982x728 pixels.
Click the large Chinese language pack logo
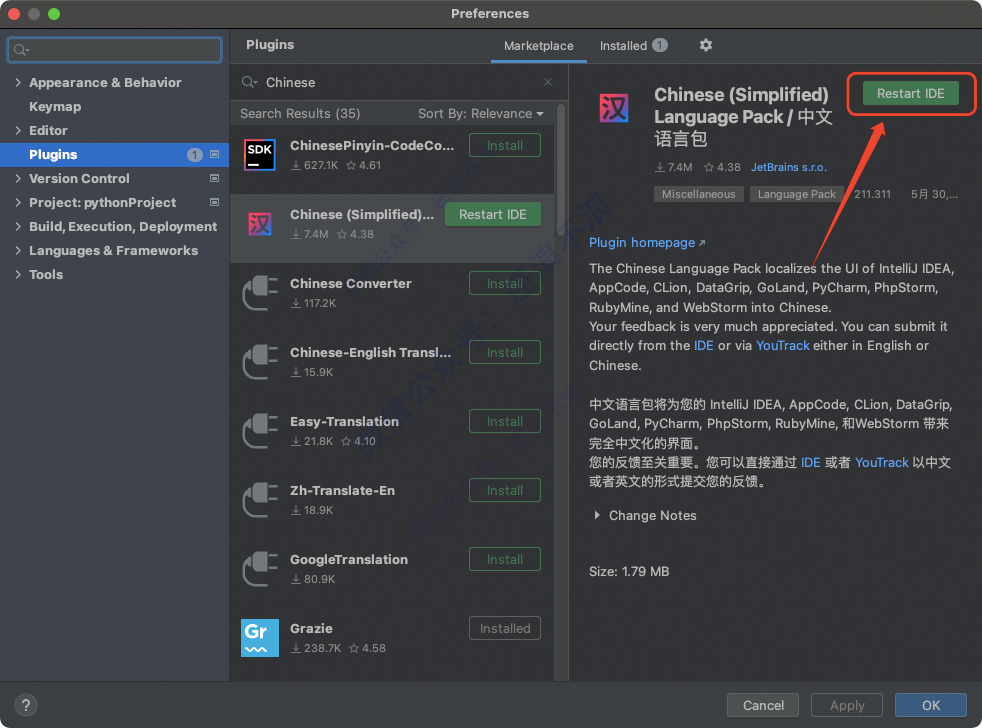614,108
